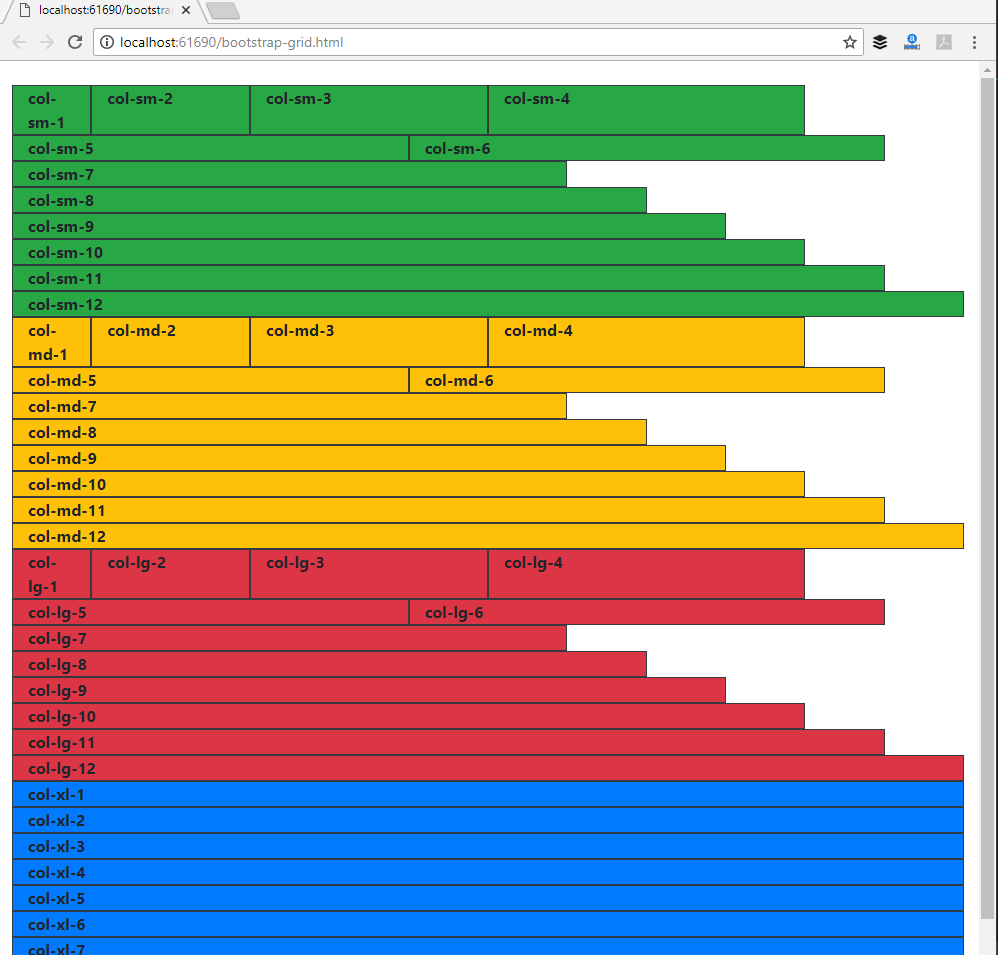Click the grayed-out forward navigation arrow
Image resolution: width=998 pixels, height=955 pixels.
[x=46, y=42]
